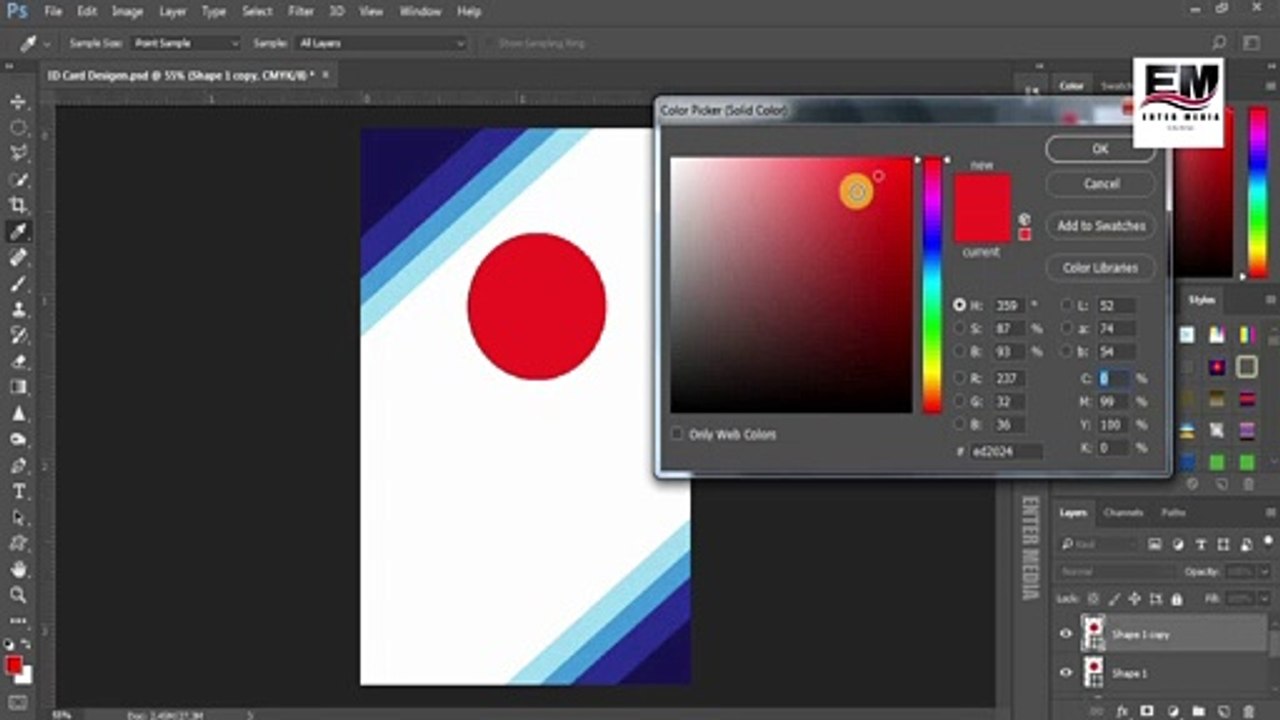The width and height of the screenshot is (1280, 720).
Task: Select the G green radio button
Action: click(960, 401)
